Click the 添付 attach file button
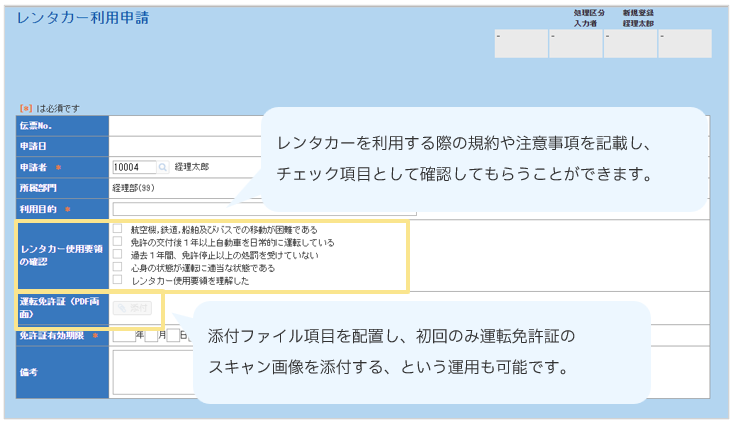Screen dimensions: 733x424 [133, 308]
